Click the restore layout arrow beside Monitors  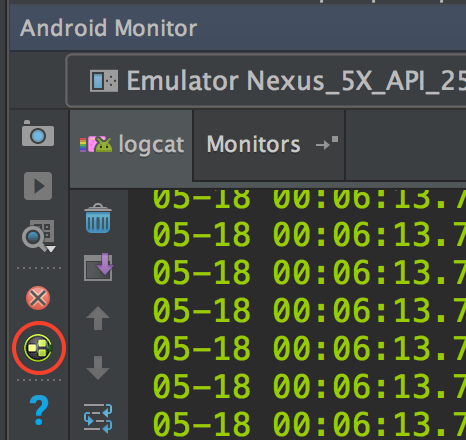(x=327, y=143)
